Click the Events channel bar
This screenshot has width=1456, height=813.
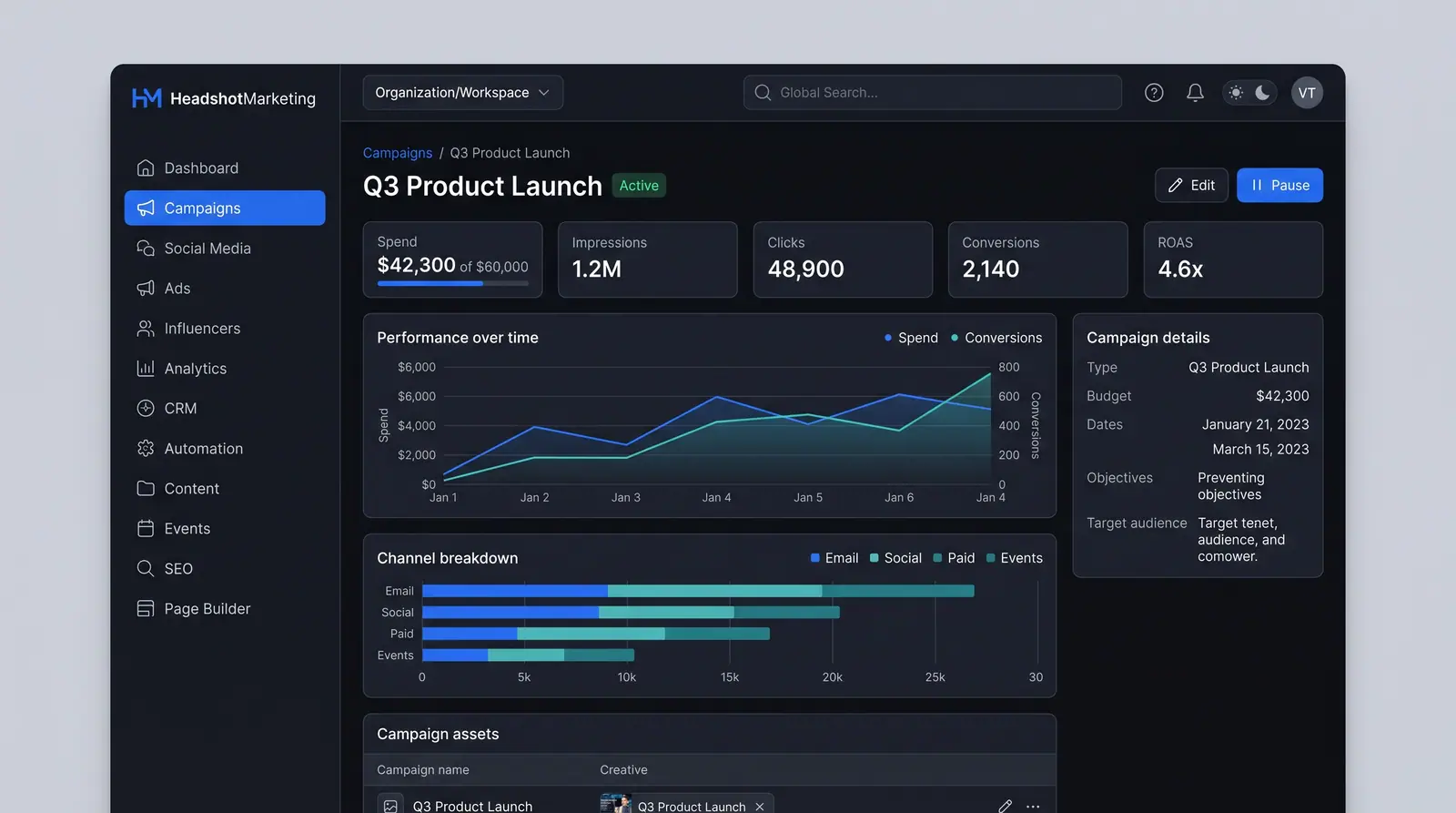pyautogui.click(x=528, y=655)
